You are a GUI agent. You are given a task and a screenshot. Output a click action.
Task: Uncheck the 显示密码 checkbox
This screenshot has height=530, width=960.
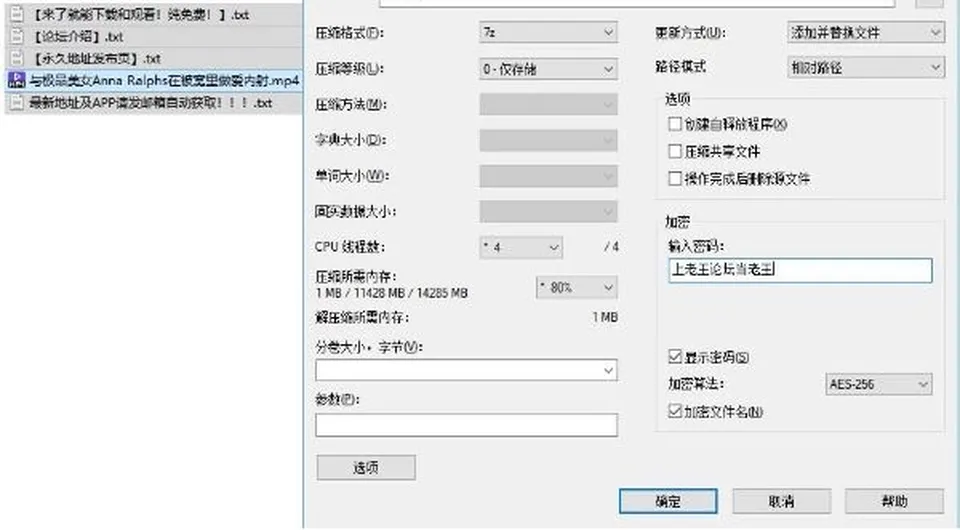(675, 356)
